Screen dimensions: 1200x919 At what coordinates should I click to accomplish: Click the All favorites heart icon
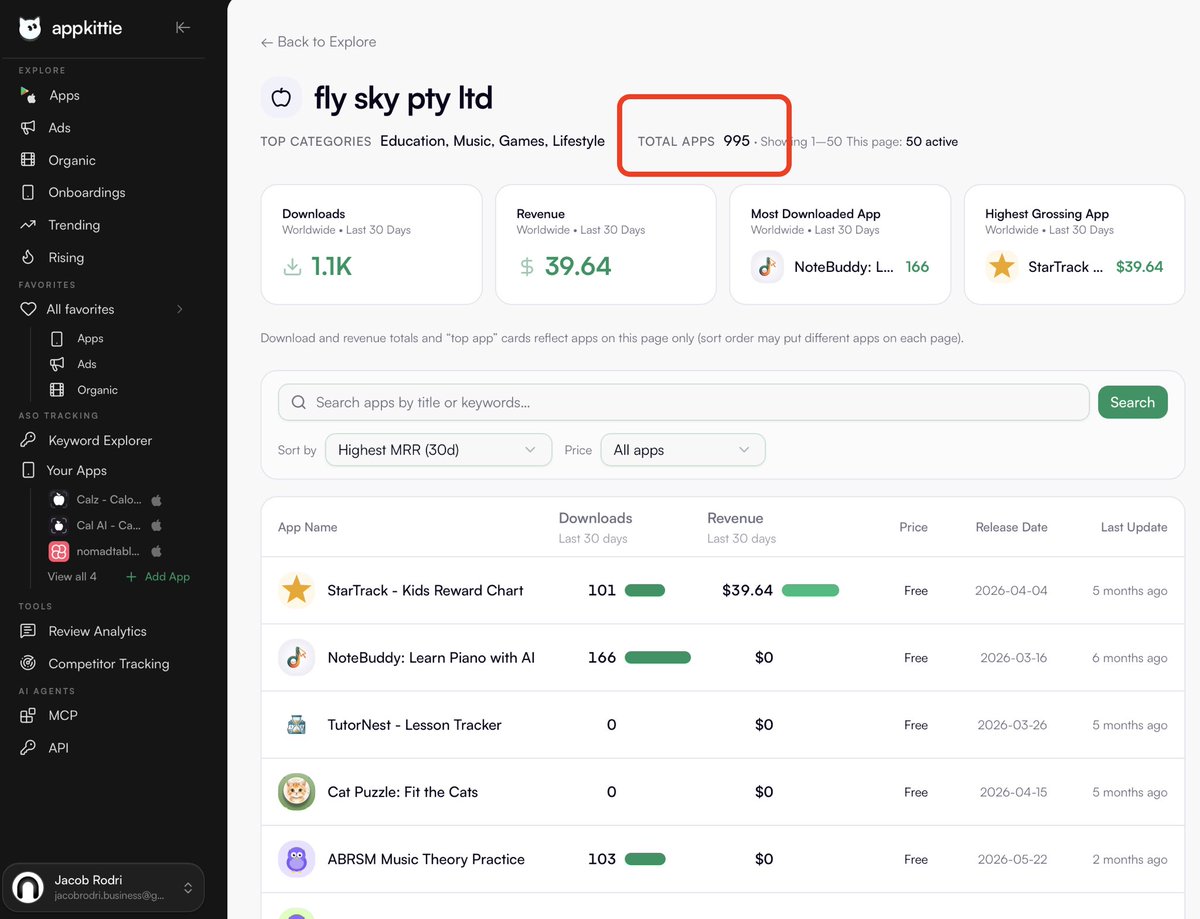(28, 309)
